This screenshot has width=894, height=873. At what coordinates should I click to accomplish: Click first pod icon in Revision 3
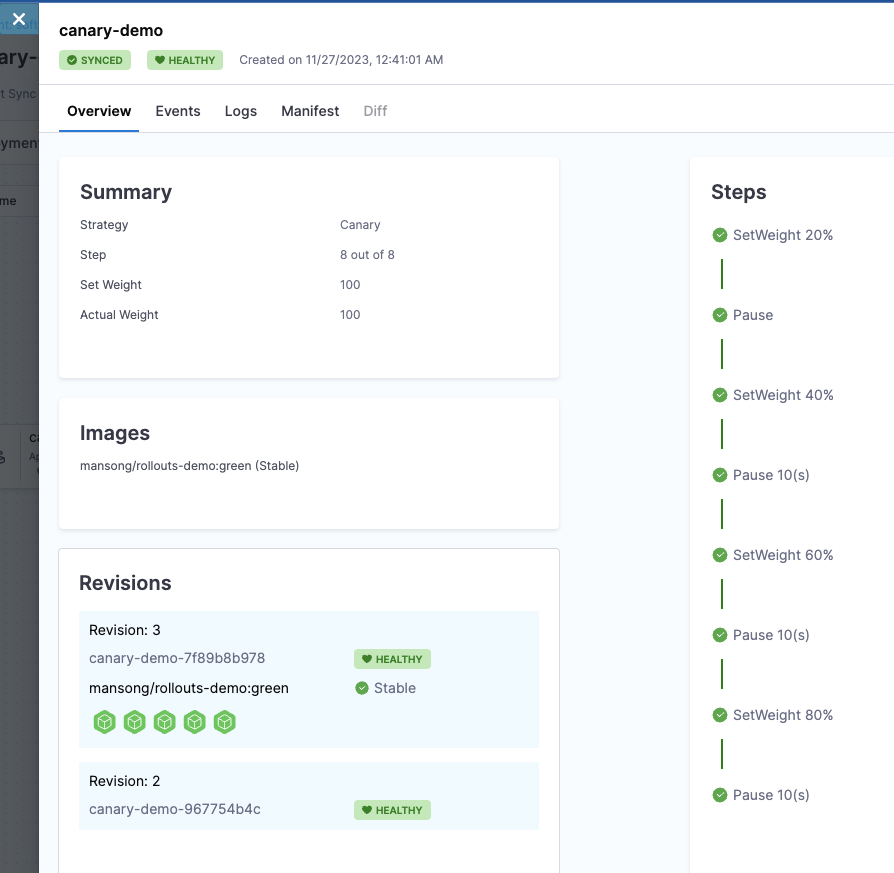105,722
